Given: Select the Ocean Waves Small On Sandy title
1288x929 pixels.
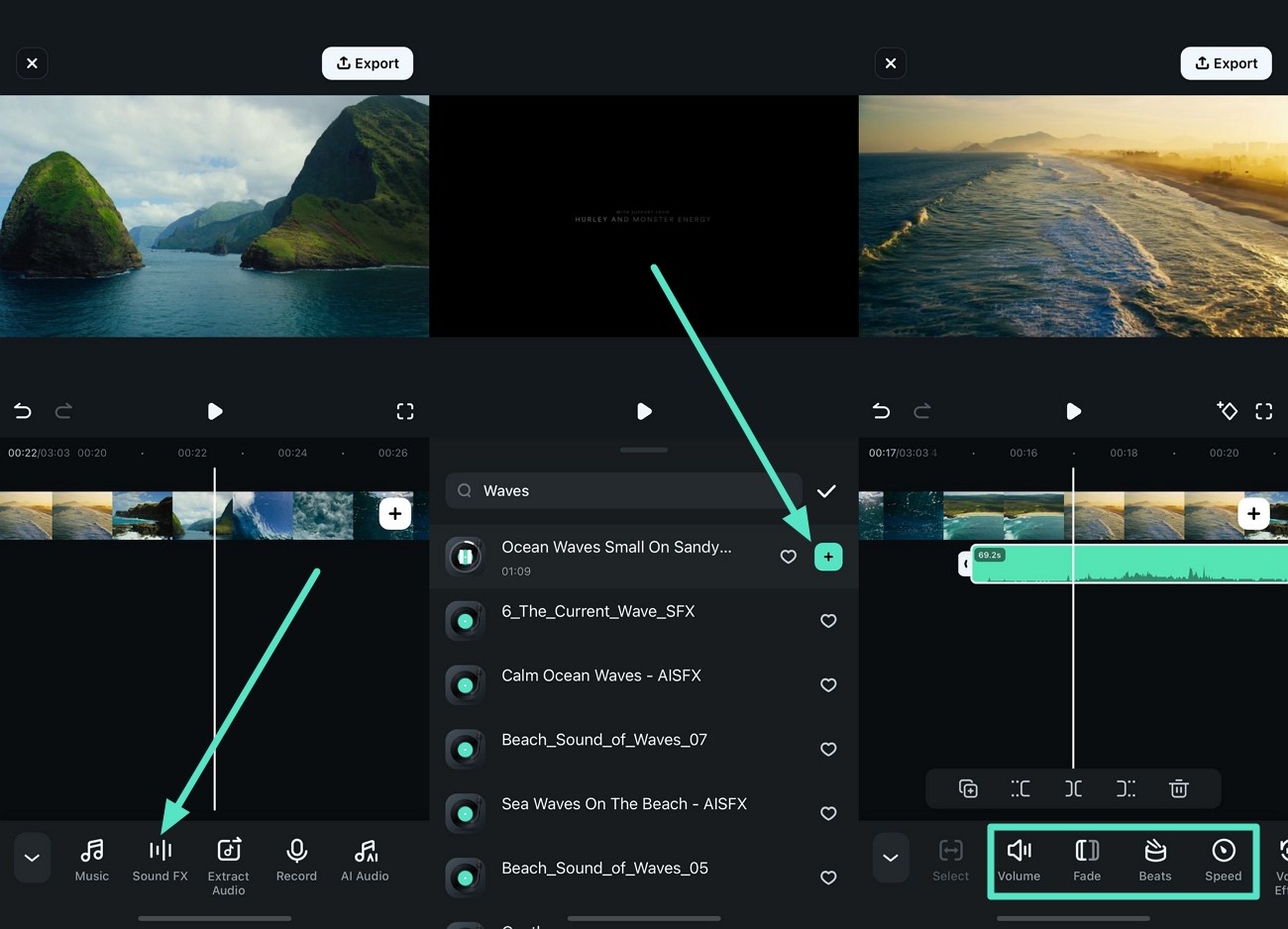Looking at the screenshot, I should pyautogui.click(x=616, y=547).
